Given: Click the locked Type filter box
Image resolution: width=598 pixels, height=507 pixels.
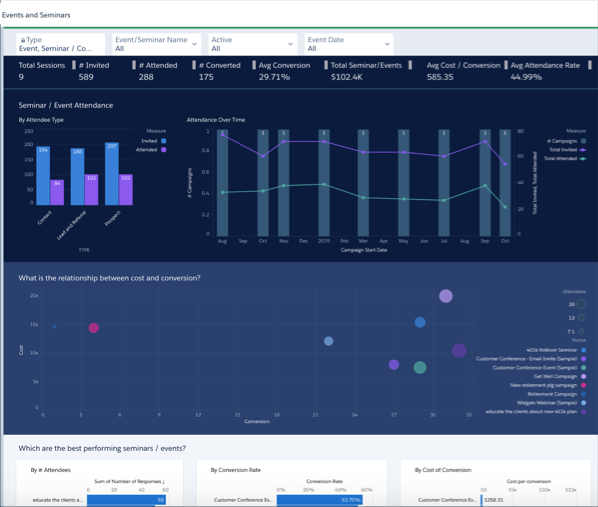Looking at the screenshot, I should (x=61, y=44).
